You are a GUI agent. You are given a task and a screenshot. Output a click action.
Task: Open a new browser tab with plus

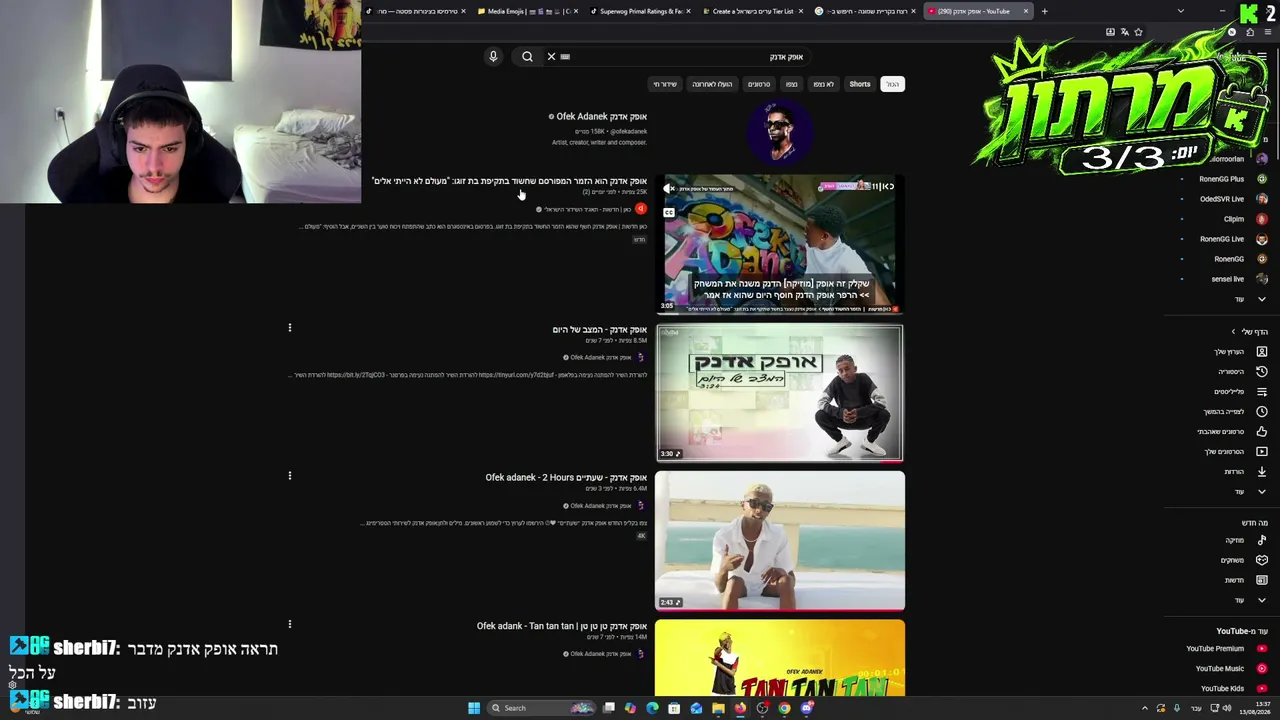(1044, 12)
